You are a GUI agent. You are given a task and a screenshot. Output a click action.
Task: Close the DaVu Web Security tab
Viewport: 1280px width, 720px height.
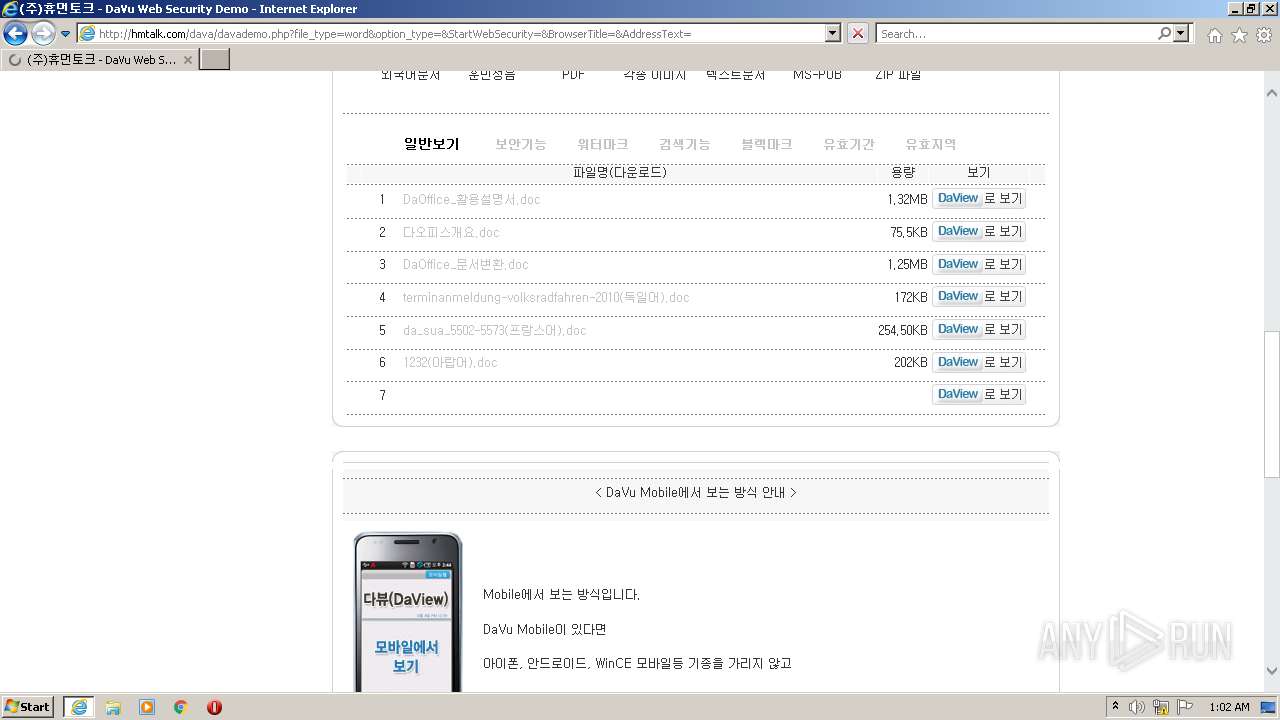[188, 60]
